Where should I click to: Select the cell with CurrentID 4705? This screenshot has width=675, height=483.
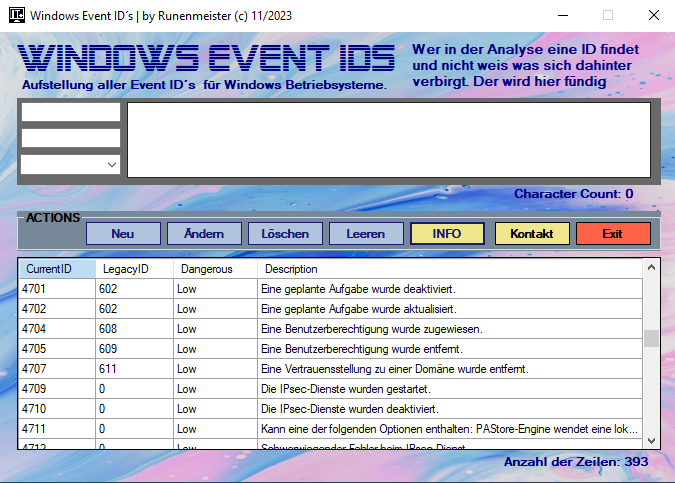pyautogui.click(x=57, y=349)
